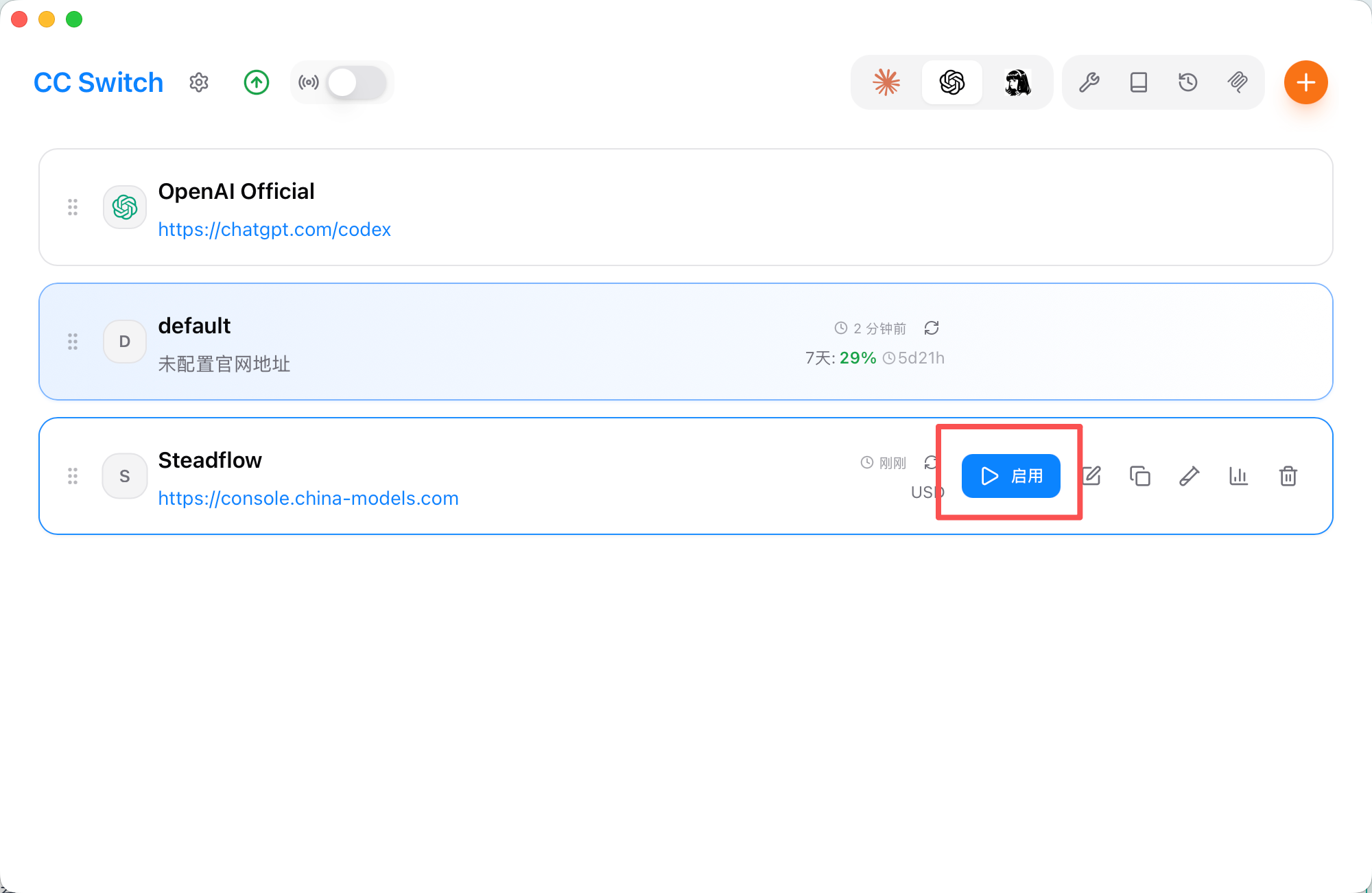The image size is (1372, 893).
Task: Enable the Steadflow provider
Action: click(x=1011, y=476)
